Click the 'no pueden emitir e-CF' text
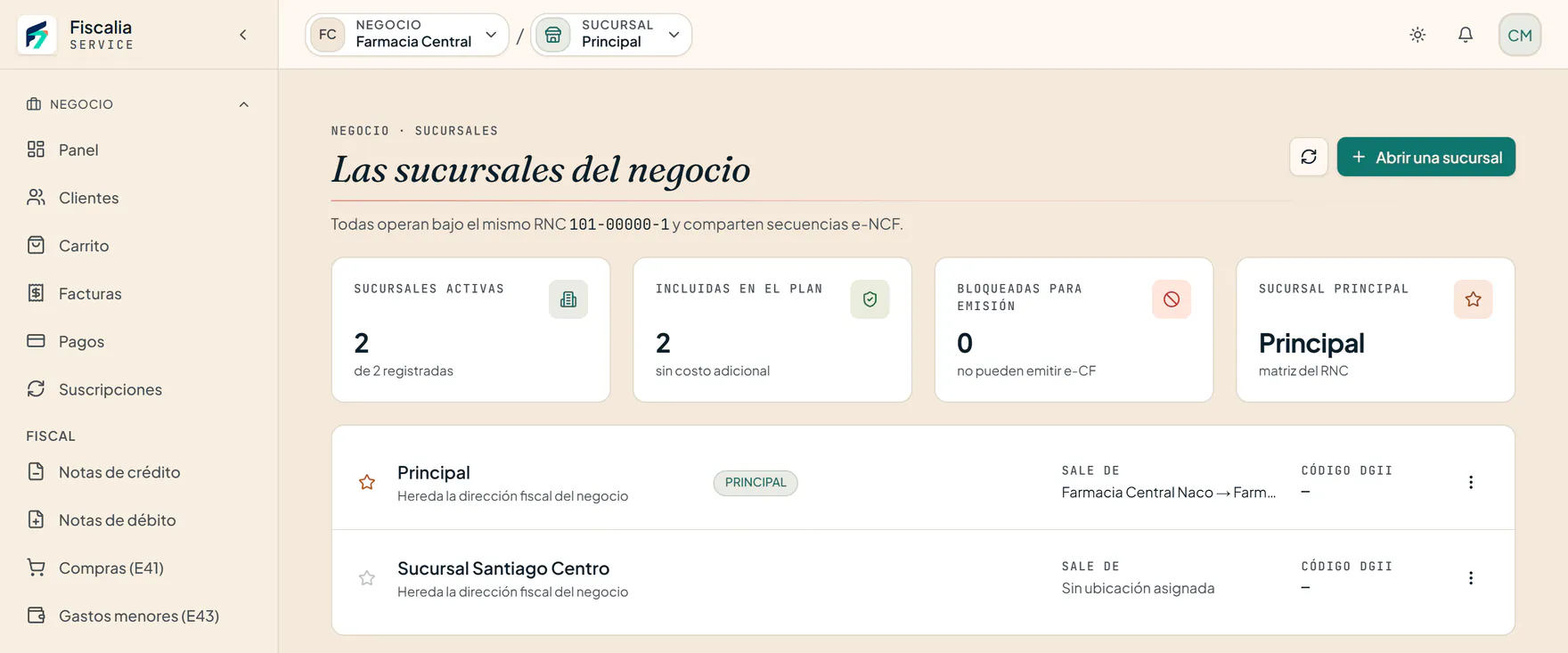1568x653 pixels. (1026, 371)
